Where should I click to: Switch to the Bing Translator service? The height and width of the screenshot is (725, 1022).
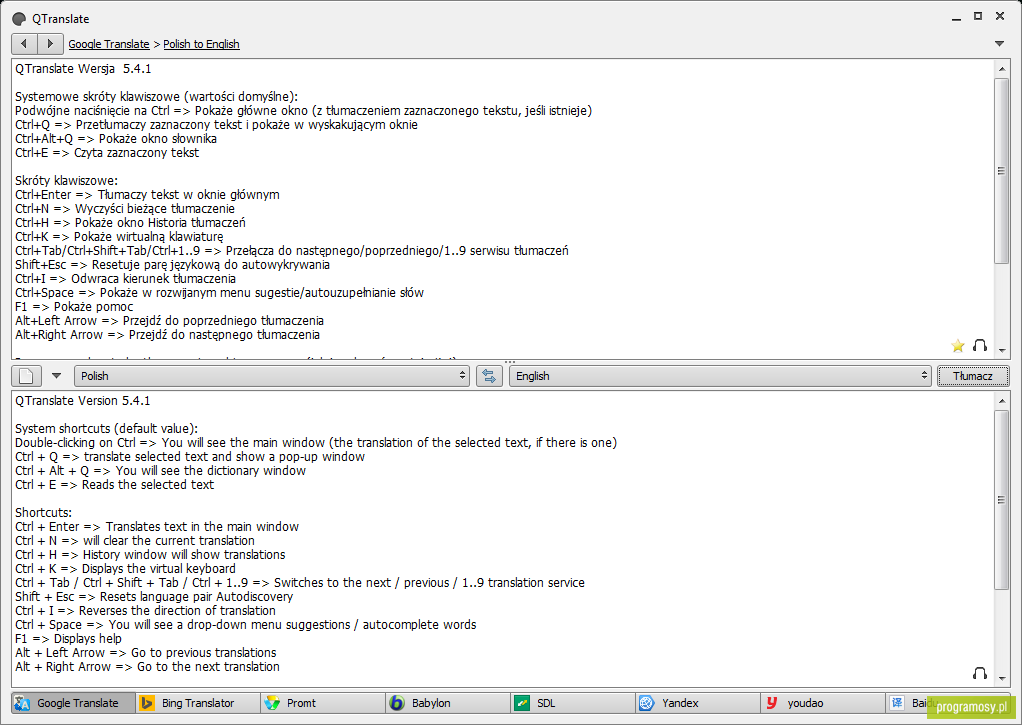click(x=198, y=703)
